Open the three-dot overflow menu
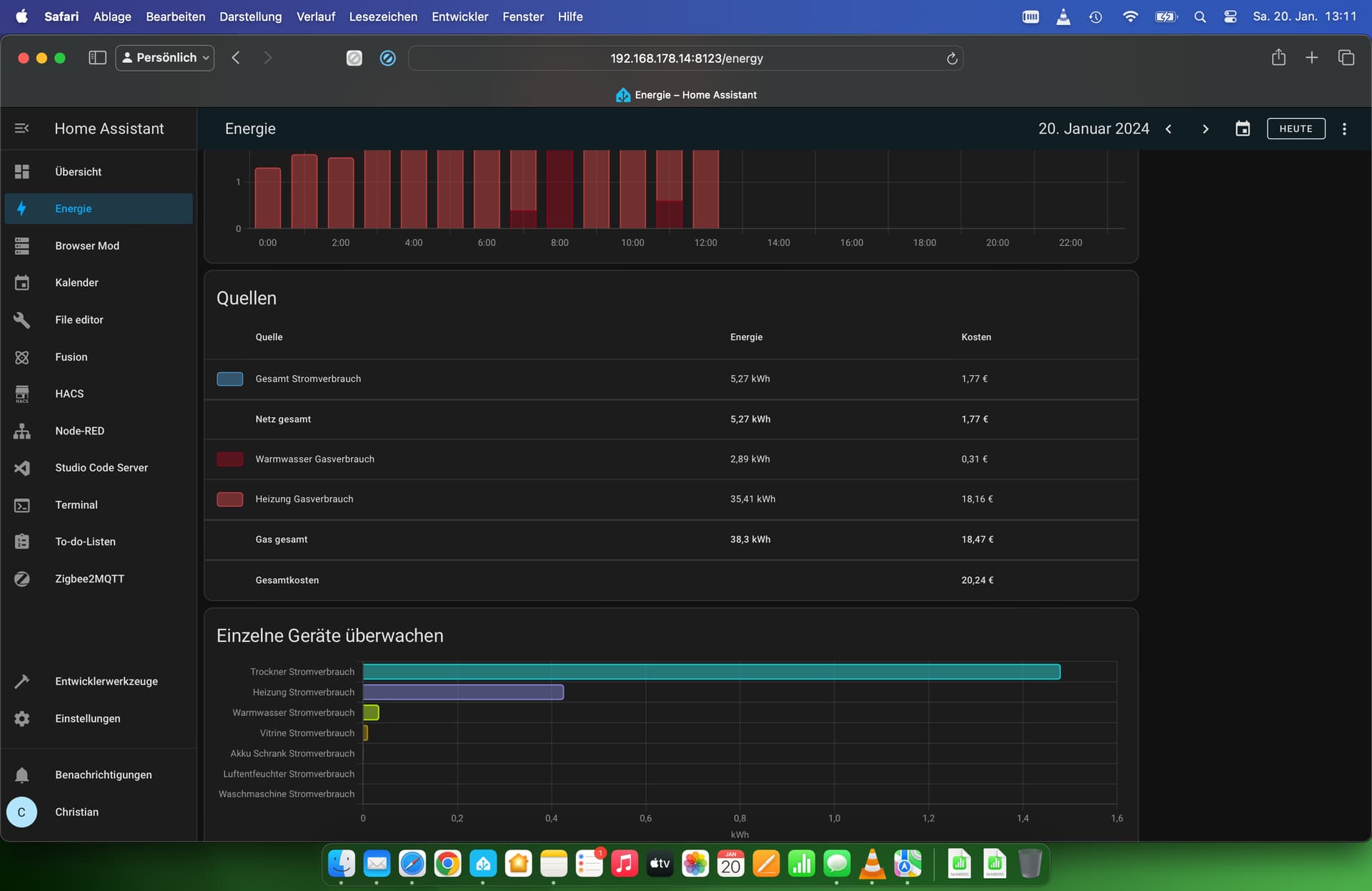Viewport: 1372px width, 891px height. pyautogui.click(x=1344, y=129)
